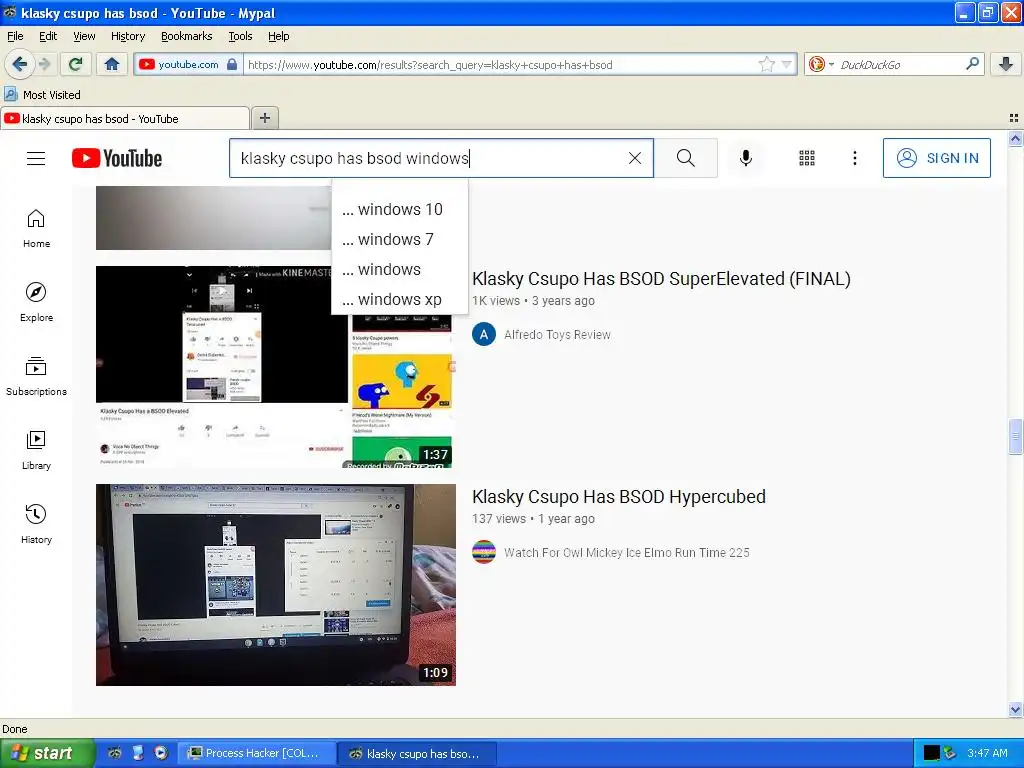Open the Edit menu

pos(48,36)
